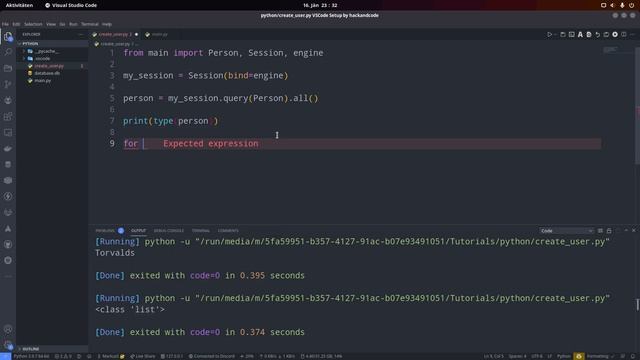Viewport: 640px width, 360px height.
Task: Open the Run button dropdown arrow
Action: (x=555, y=35)
